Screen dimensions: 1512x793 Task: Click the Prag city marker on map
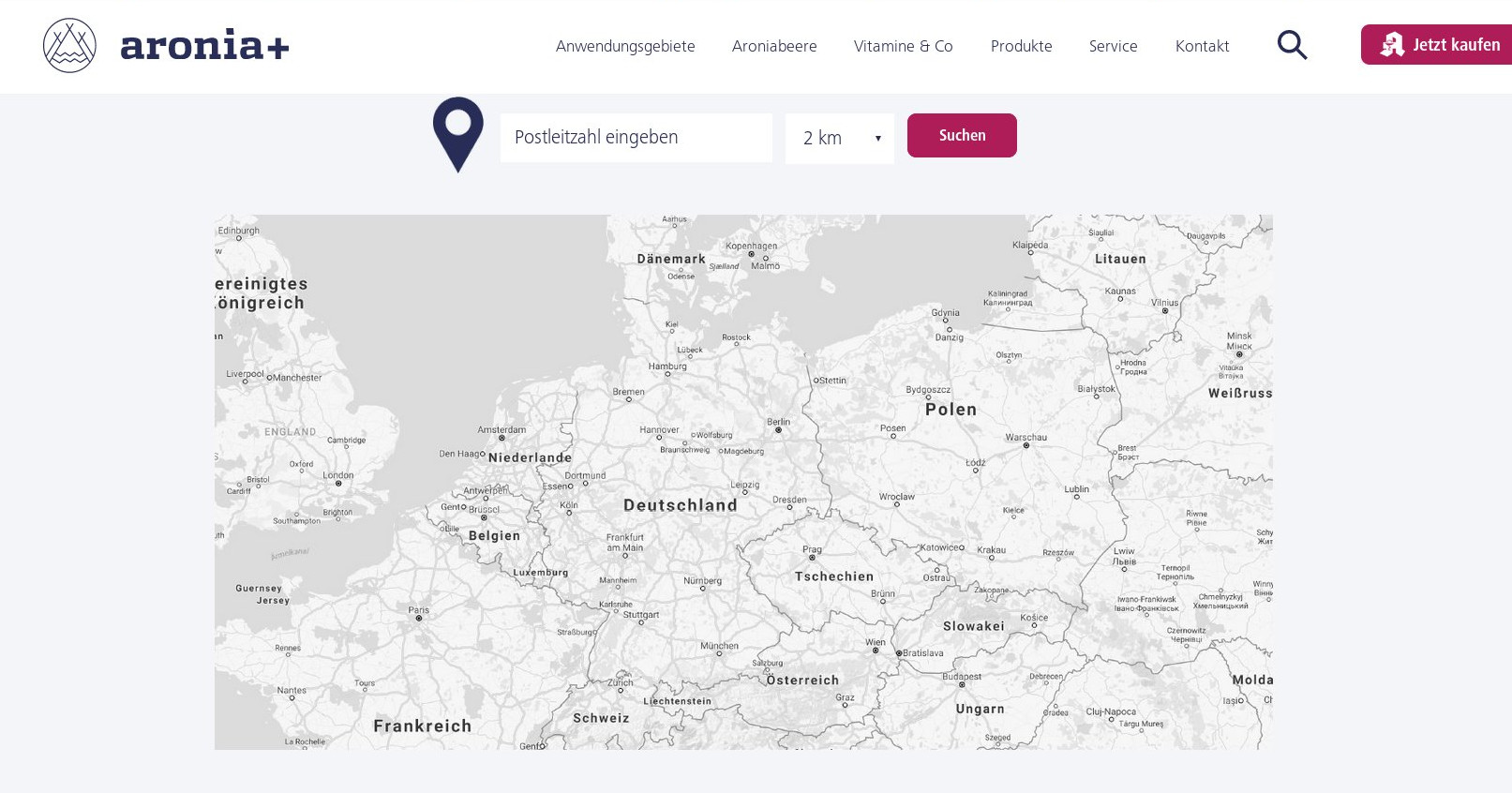point(813,558)
